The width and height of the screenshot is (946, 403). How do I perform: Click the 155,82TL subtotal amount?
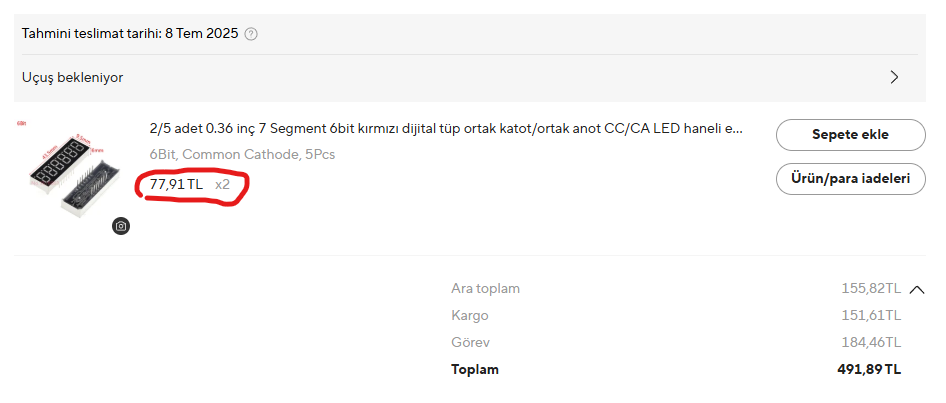click(x=870, y=288)
